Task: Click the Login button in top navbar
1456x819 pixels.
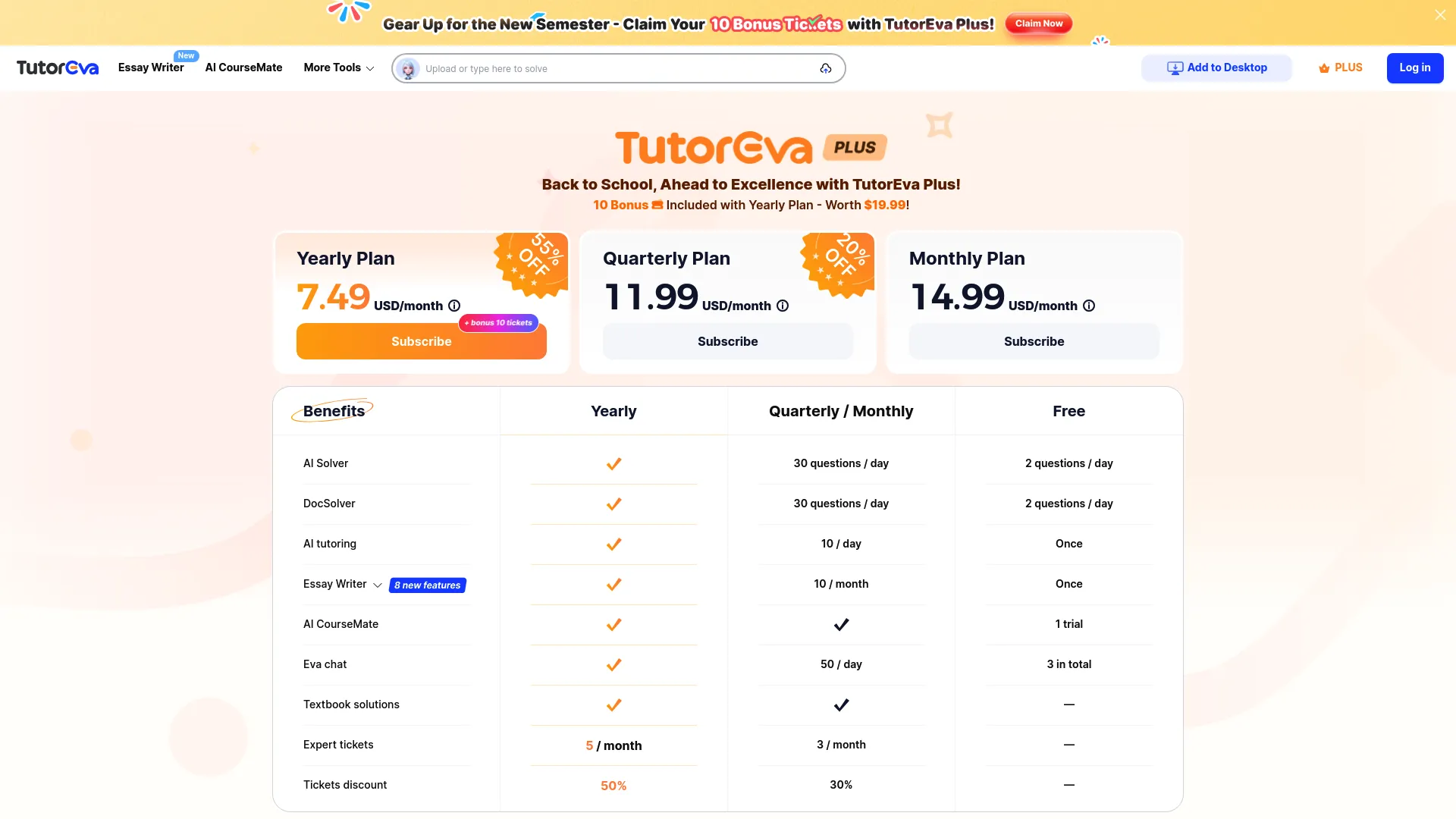Action: coord(1414,68)
